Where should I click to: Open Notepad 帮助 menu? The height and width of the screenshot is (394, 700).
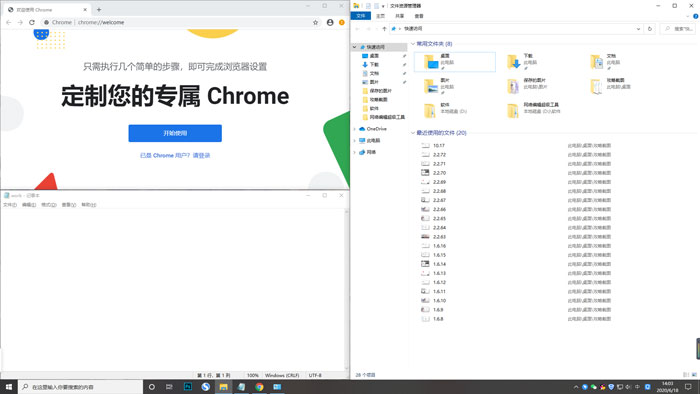point(88,205)
